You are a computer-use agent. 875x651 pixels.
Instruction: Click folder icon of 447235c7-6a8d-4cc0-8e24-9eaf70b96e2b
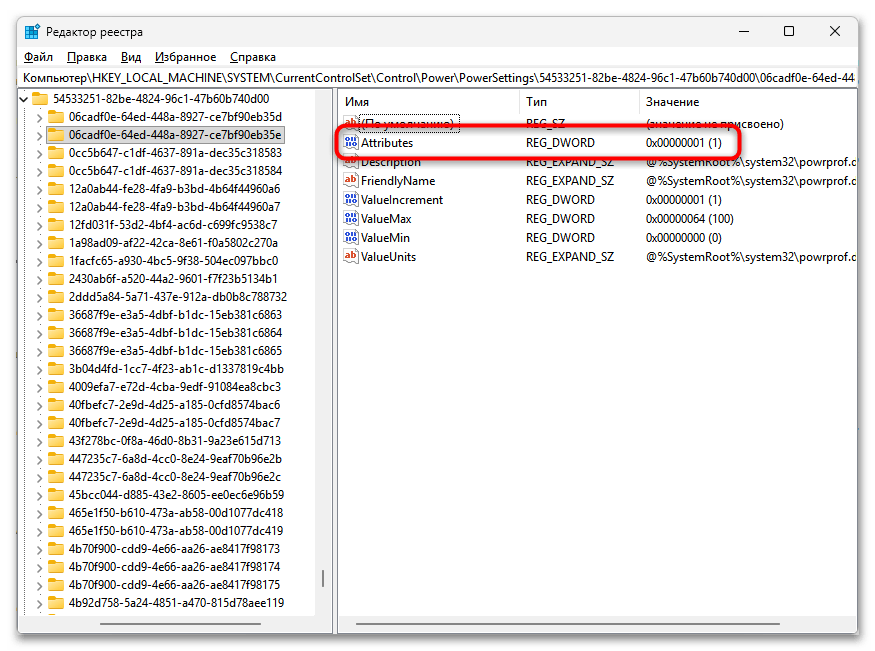point(55,459)
